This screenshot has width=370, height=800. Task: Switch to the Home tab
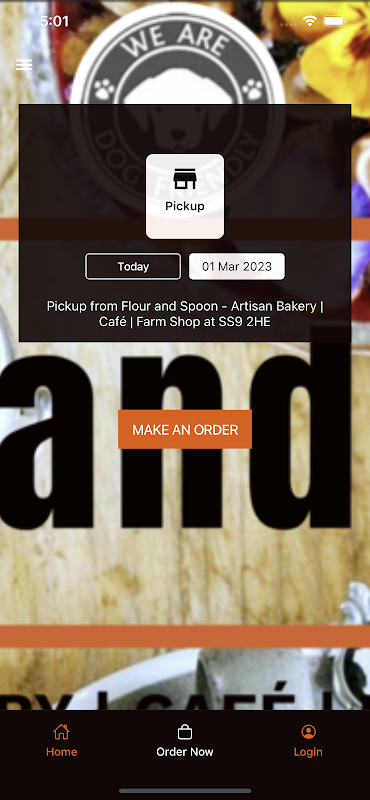click(x=61, y=740)
